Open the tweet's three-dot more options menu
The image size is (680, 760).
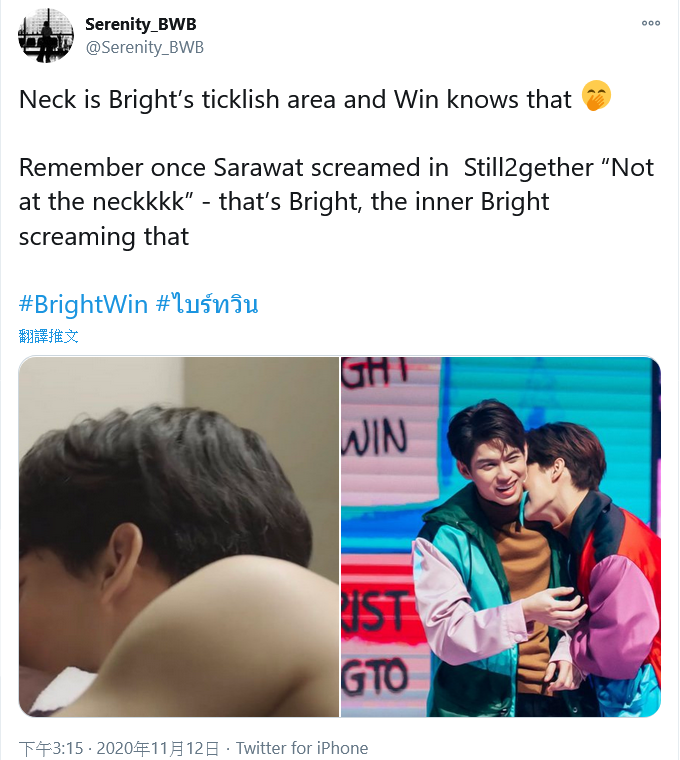click(650, 23)
